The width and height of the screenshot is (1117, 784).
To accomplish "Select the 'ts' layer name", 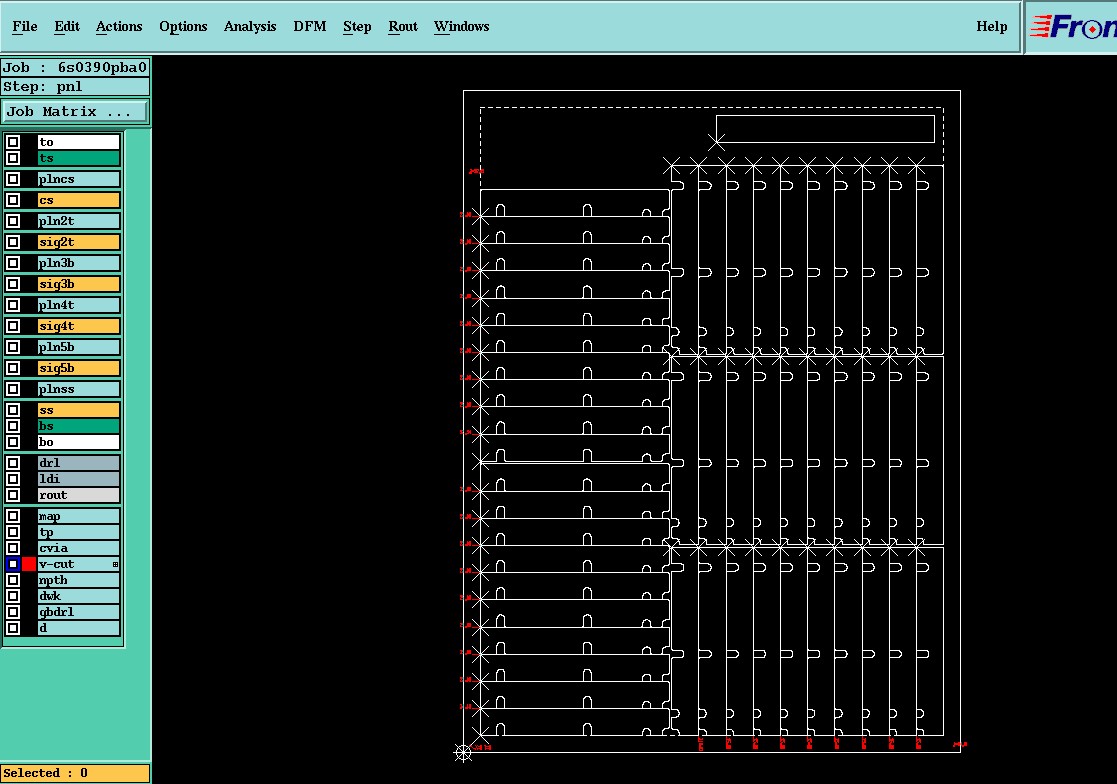I will (78, 158).
